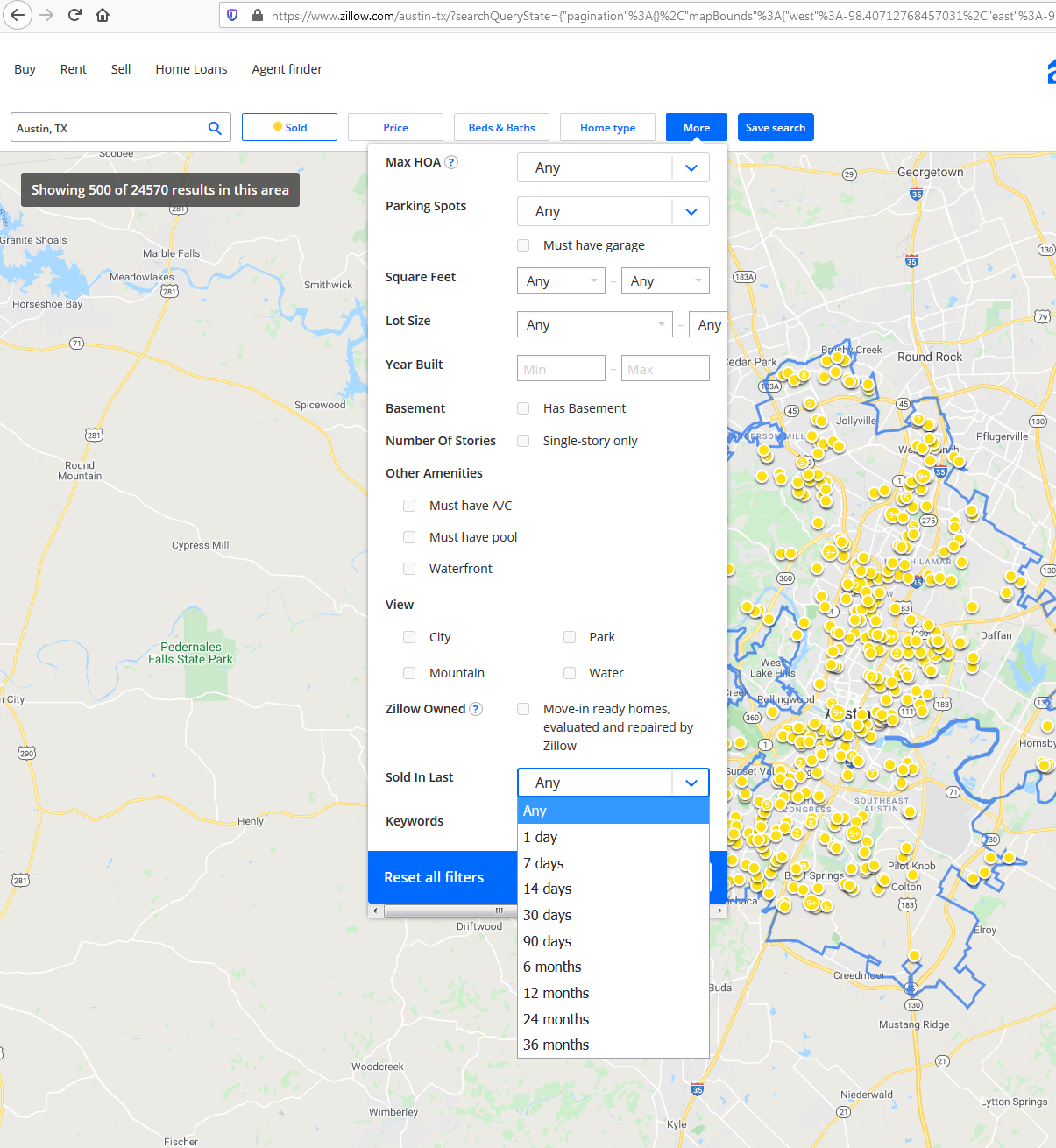Viewport: 1056px width, 1148px height.
Task: Enable Has Basement checkbox
Action: [523, 408]
